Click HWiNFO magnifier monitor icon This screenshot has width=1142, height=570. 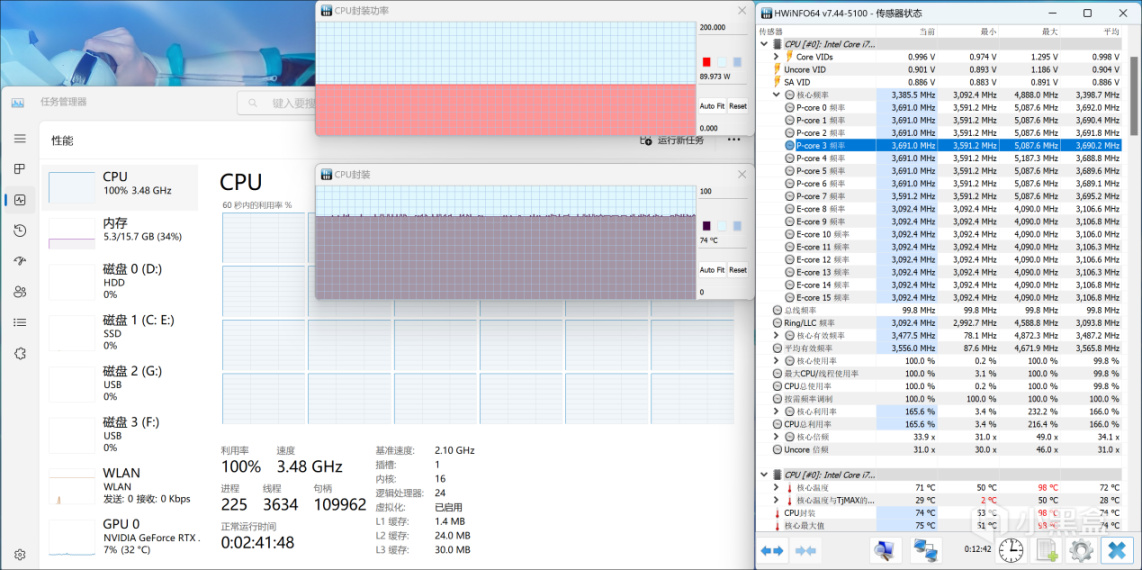(x=886, y=550)
